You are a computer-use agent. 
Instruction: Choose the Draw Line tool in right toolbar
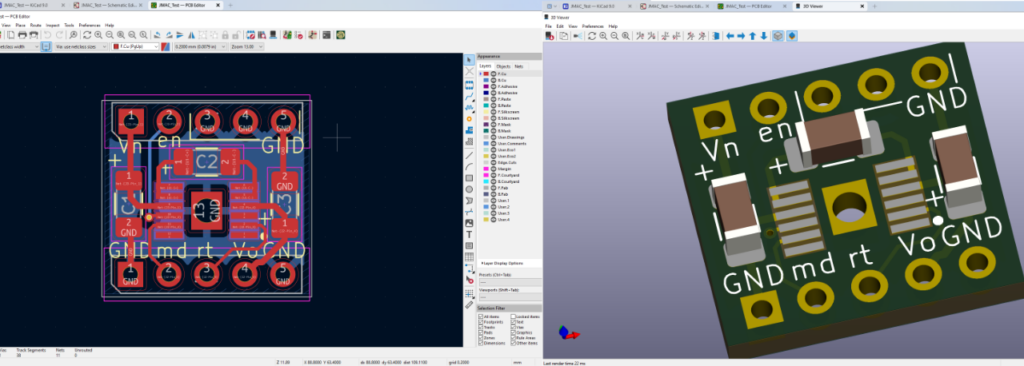(469, 156)
